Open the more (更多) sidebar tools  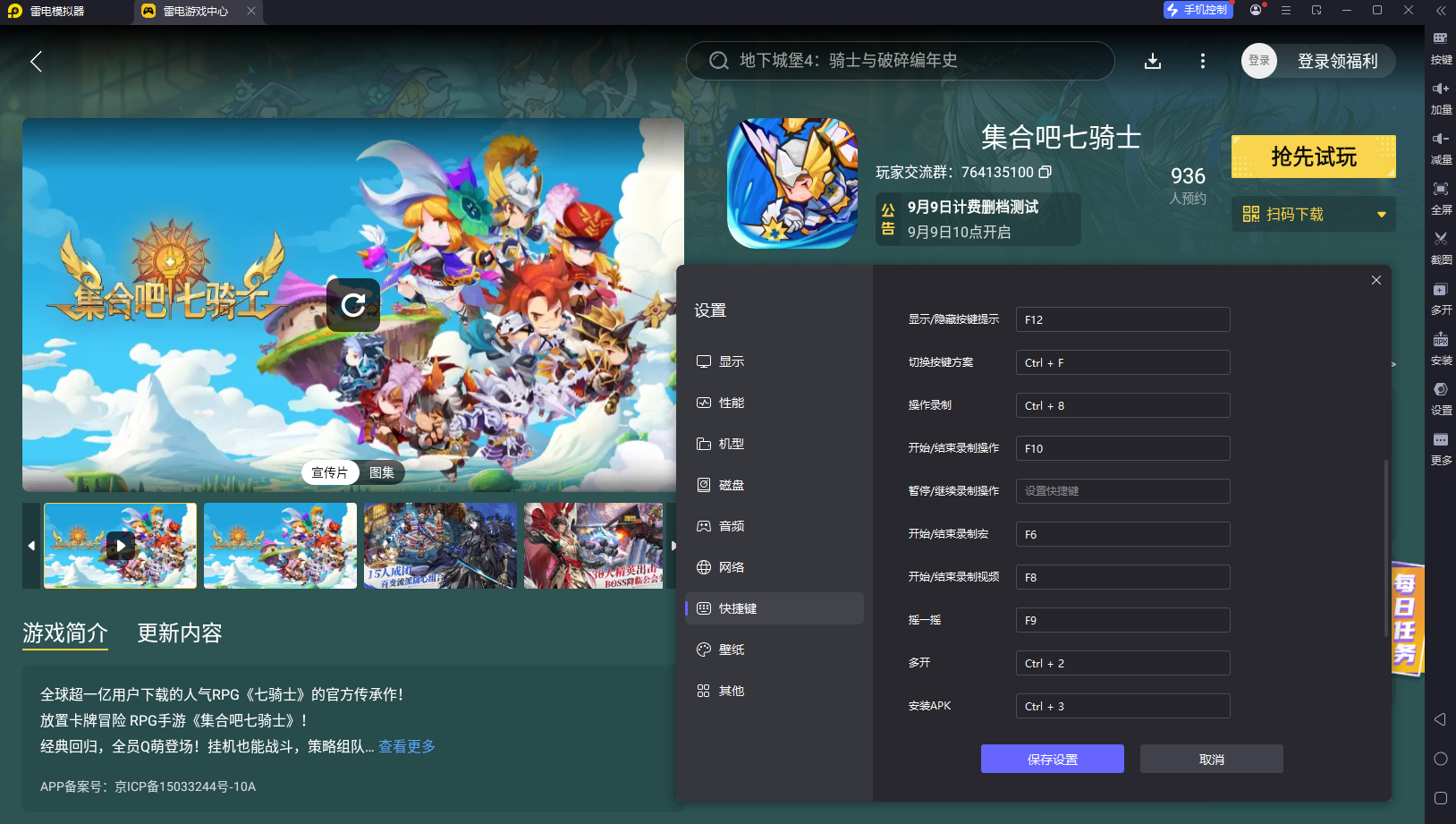[1441, 449]
